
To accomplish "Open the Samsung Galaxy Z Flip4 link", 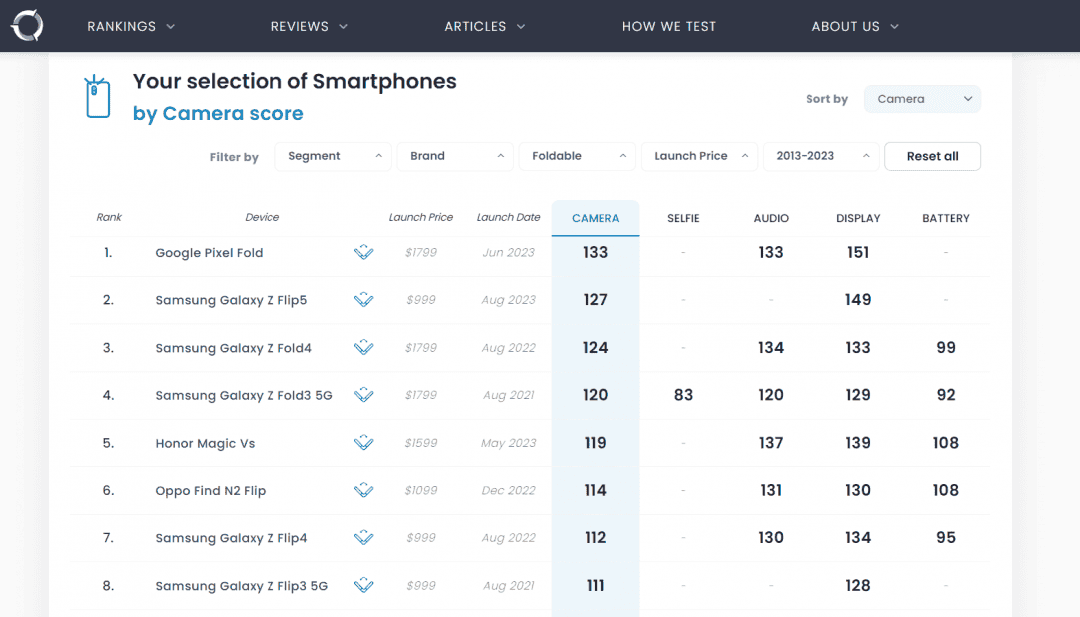I will pyautogui.click(x=231, y=538).
